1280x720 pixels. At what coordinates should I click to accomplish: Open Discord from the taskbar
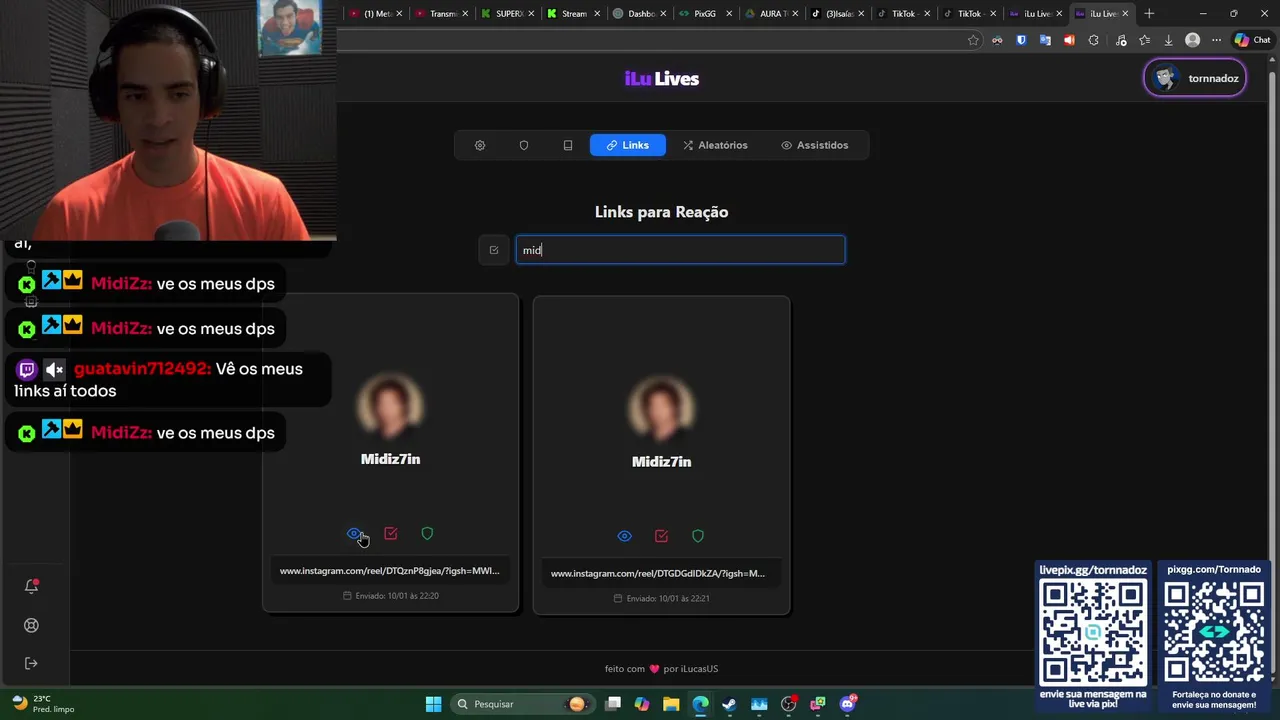click(847, 704)
